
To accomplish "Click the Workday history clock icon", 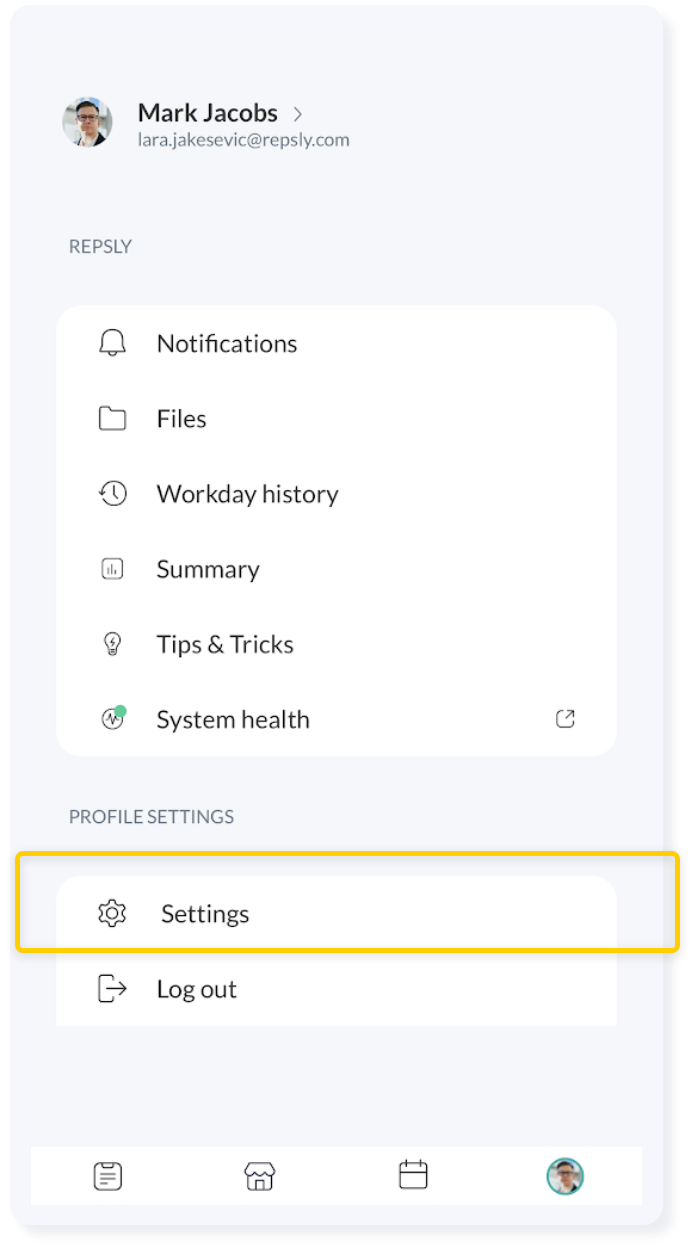I will 112,493.
